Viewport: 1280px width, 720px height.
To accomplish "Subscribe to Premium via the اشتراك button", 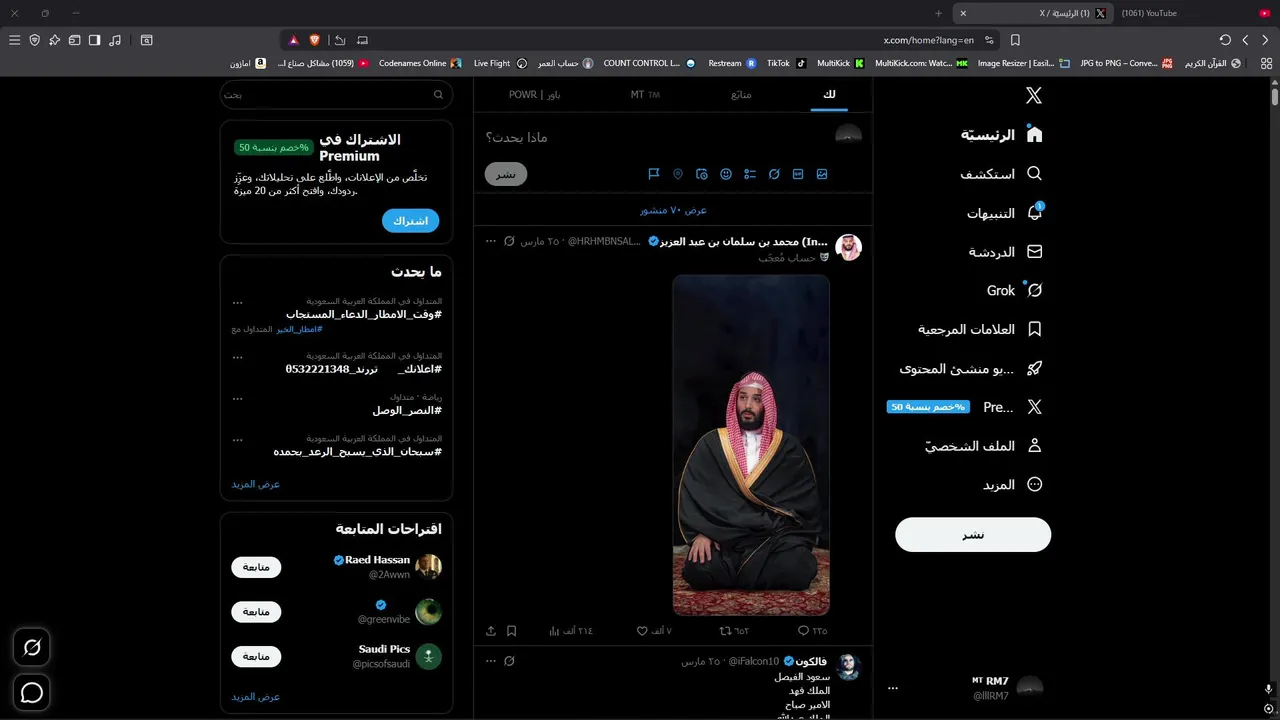I will coord(411,221).
